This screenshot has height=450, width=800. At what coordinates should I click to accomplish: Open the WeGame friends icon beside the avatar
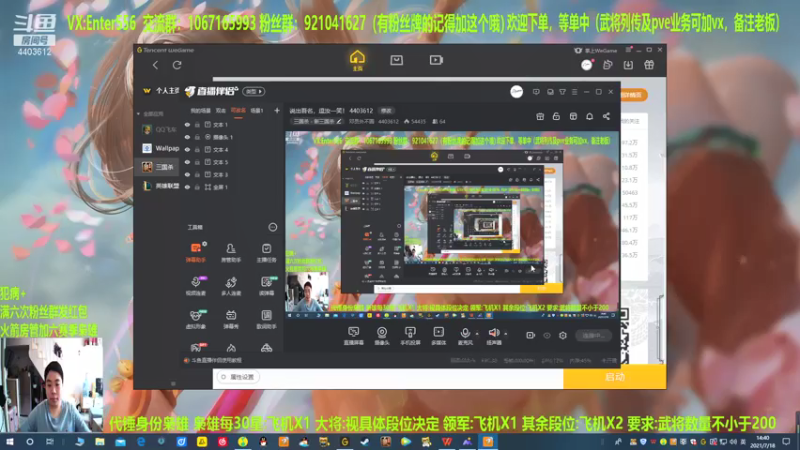607,65
